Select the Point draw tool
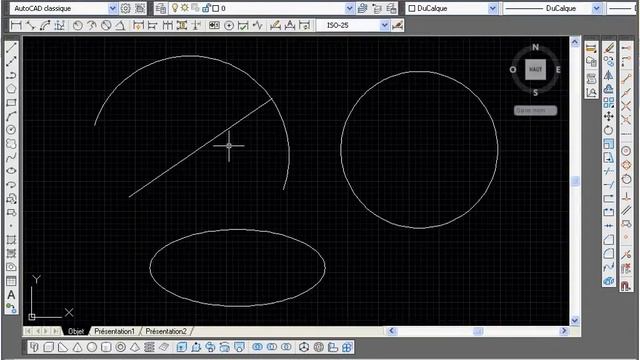Screen dimensions: 640x360 pyautogui.click(x=11, y=226)
